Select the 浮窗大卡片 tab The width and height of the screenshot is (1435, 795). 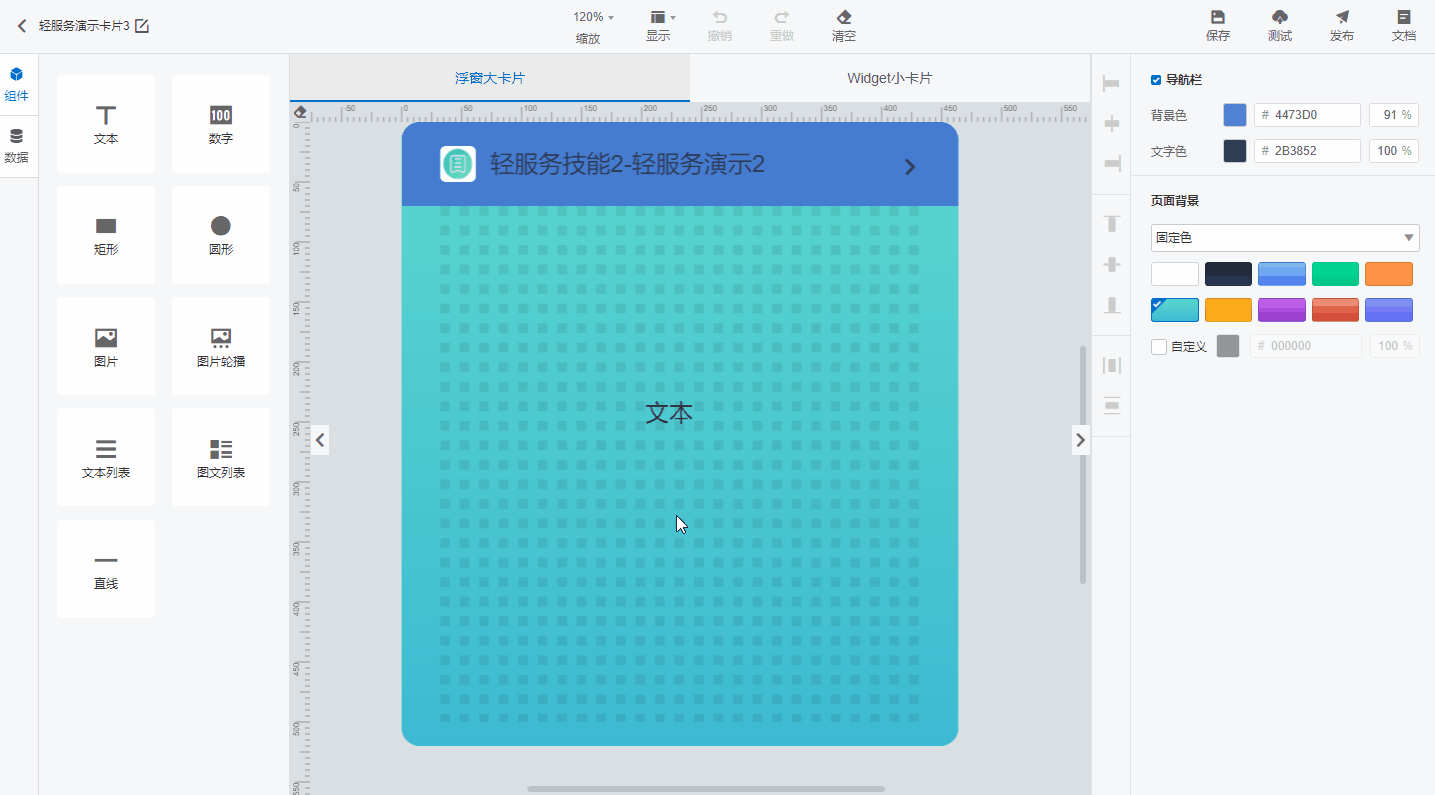click(x=490, y=78)
